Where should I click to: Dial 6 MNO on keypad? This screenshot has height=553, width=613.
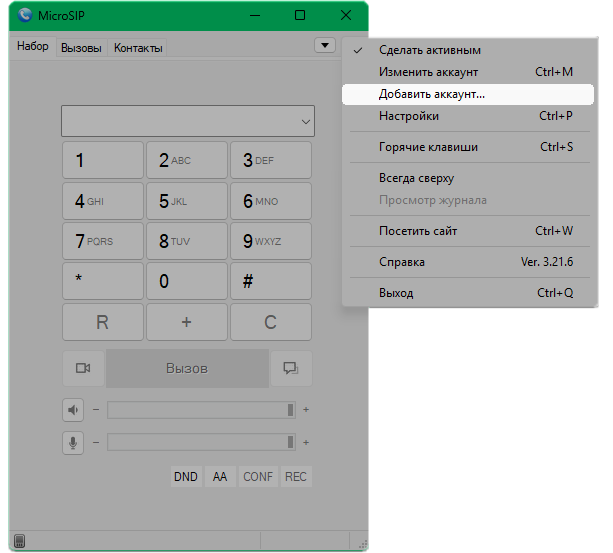pyautogui.click(x=271, y=201)
